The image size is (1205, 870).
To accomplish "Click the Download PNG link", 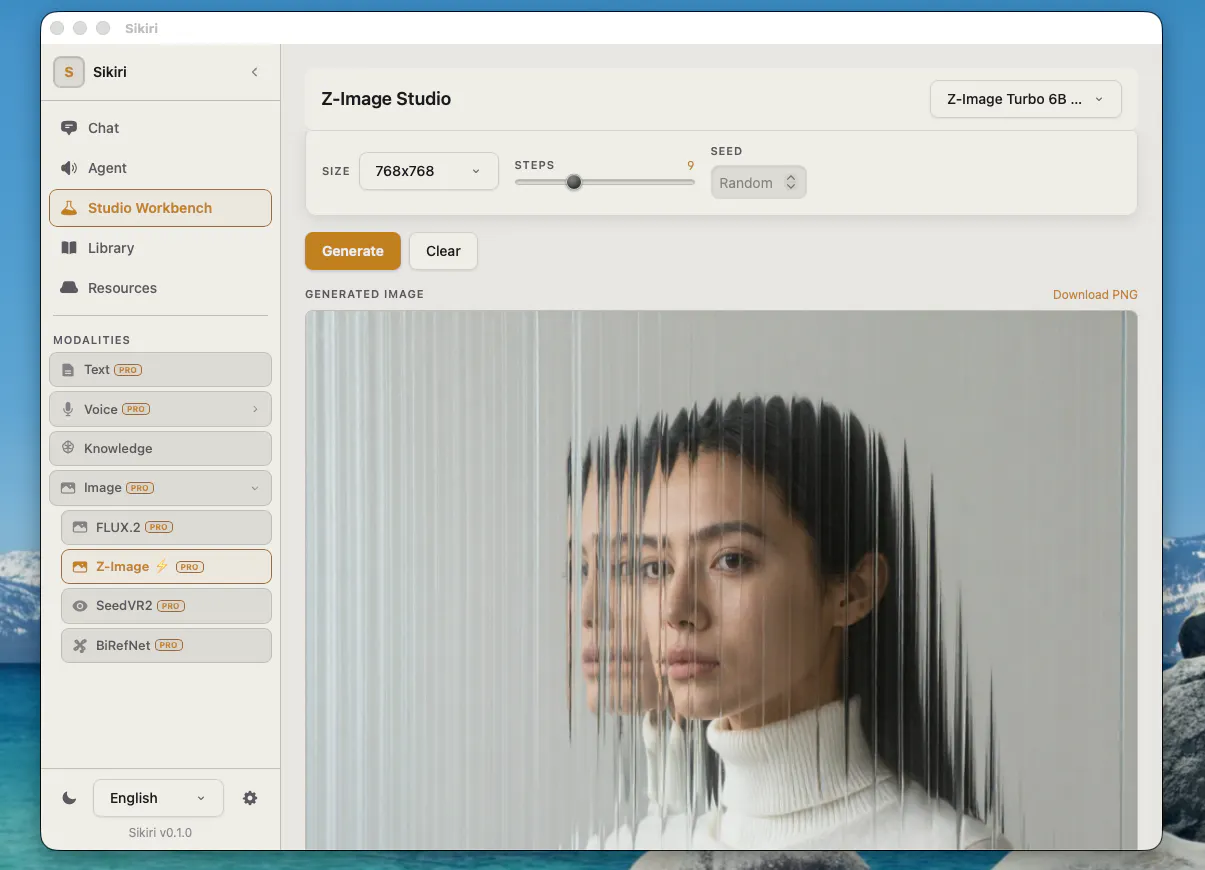I will pyautogui.click(x=1095, y=295).
